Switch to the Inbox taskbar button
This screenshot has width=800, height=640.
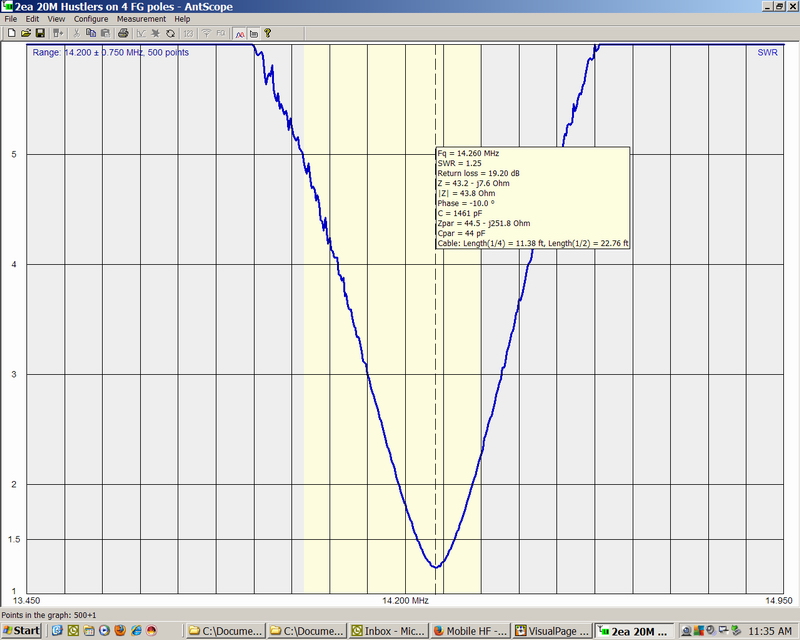(x=387, y=631)
